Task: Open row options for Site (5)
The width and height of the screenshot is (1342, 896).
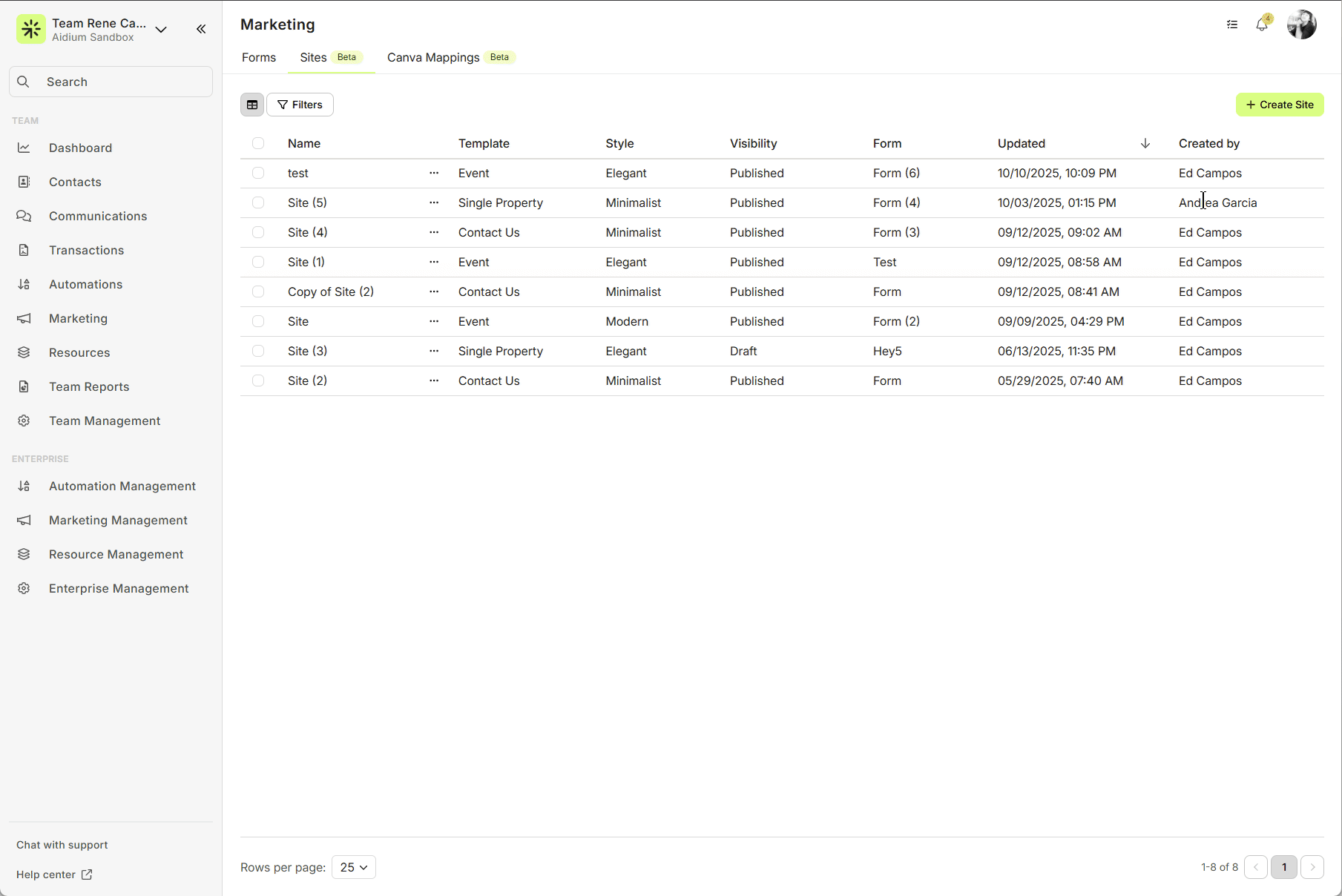Action: coord(434,202)
